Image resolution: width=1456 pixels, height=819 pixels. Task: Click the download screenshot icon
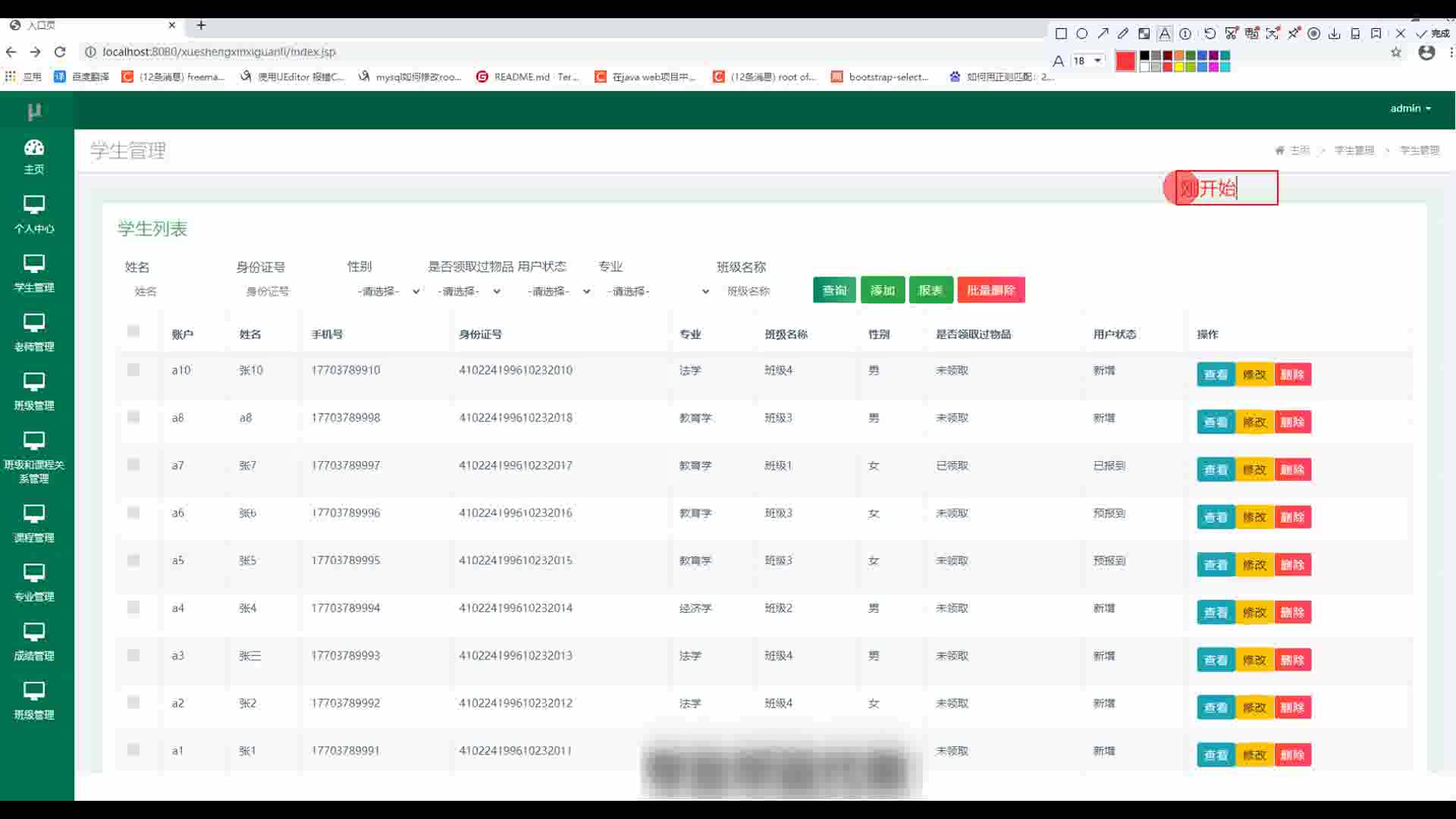[x=1335, y=33]
